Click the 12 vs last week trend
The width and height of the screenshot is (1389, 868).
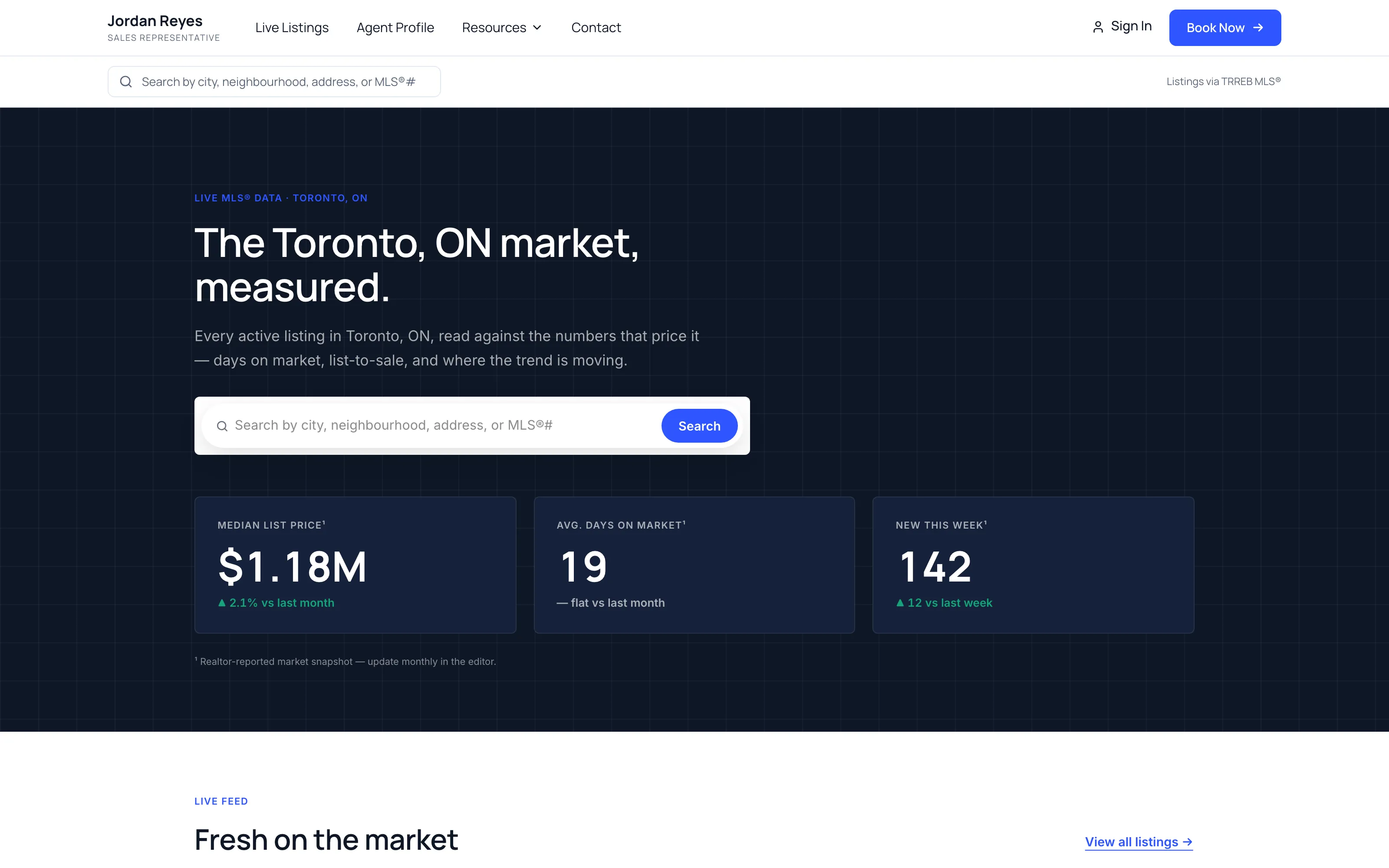[x=944, y=603]
